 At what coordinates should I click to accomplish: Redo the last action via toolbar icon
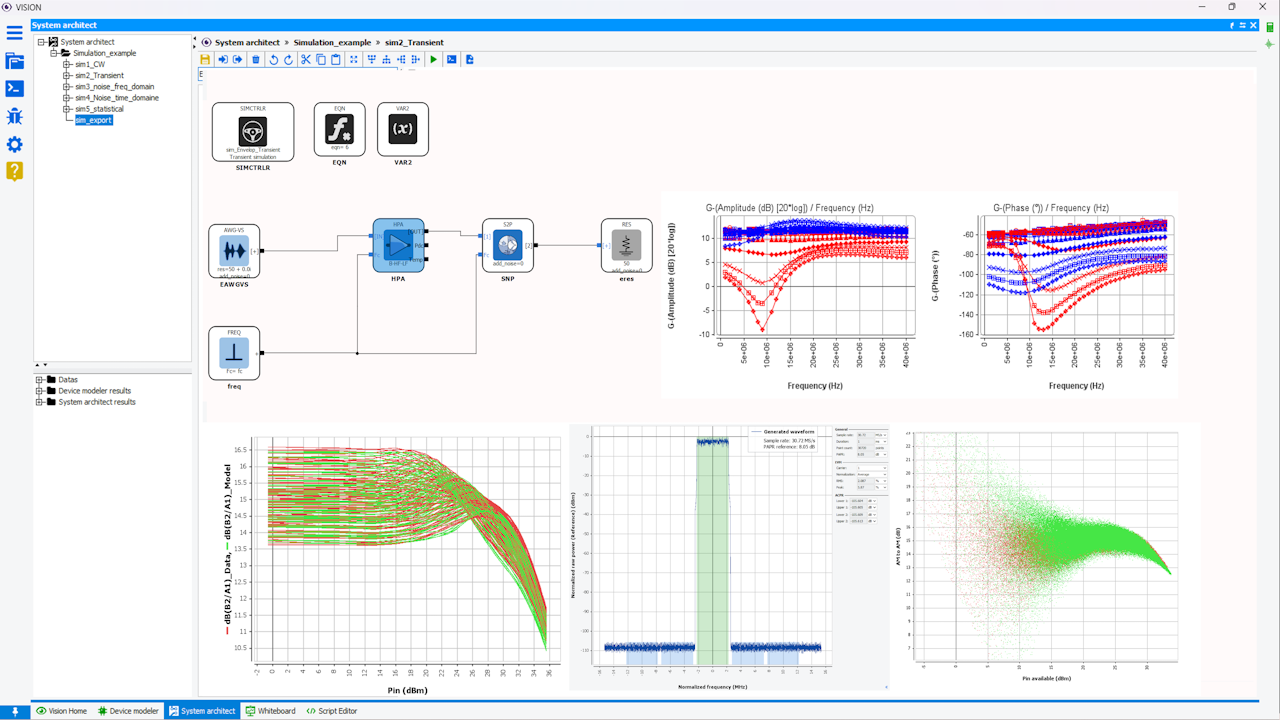click(289, 59)
